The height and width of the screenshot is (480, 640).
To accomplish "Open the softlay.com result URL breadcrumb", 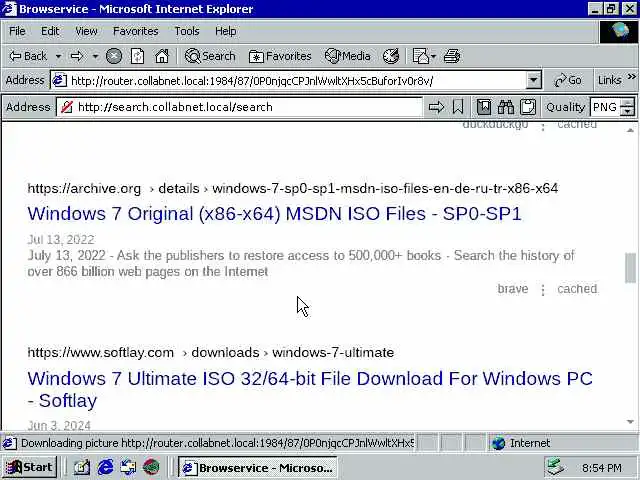I will [211, 353].
